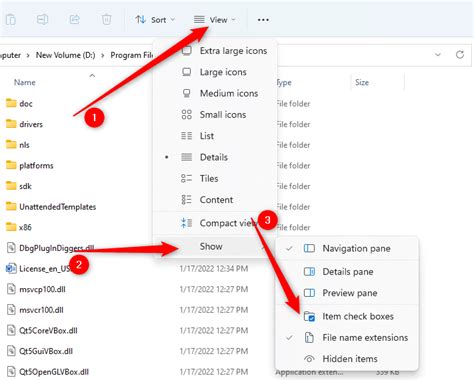Select msvcp100.dll file

[x=36, y=289]
